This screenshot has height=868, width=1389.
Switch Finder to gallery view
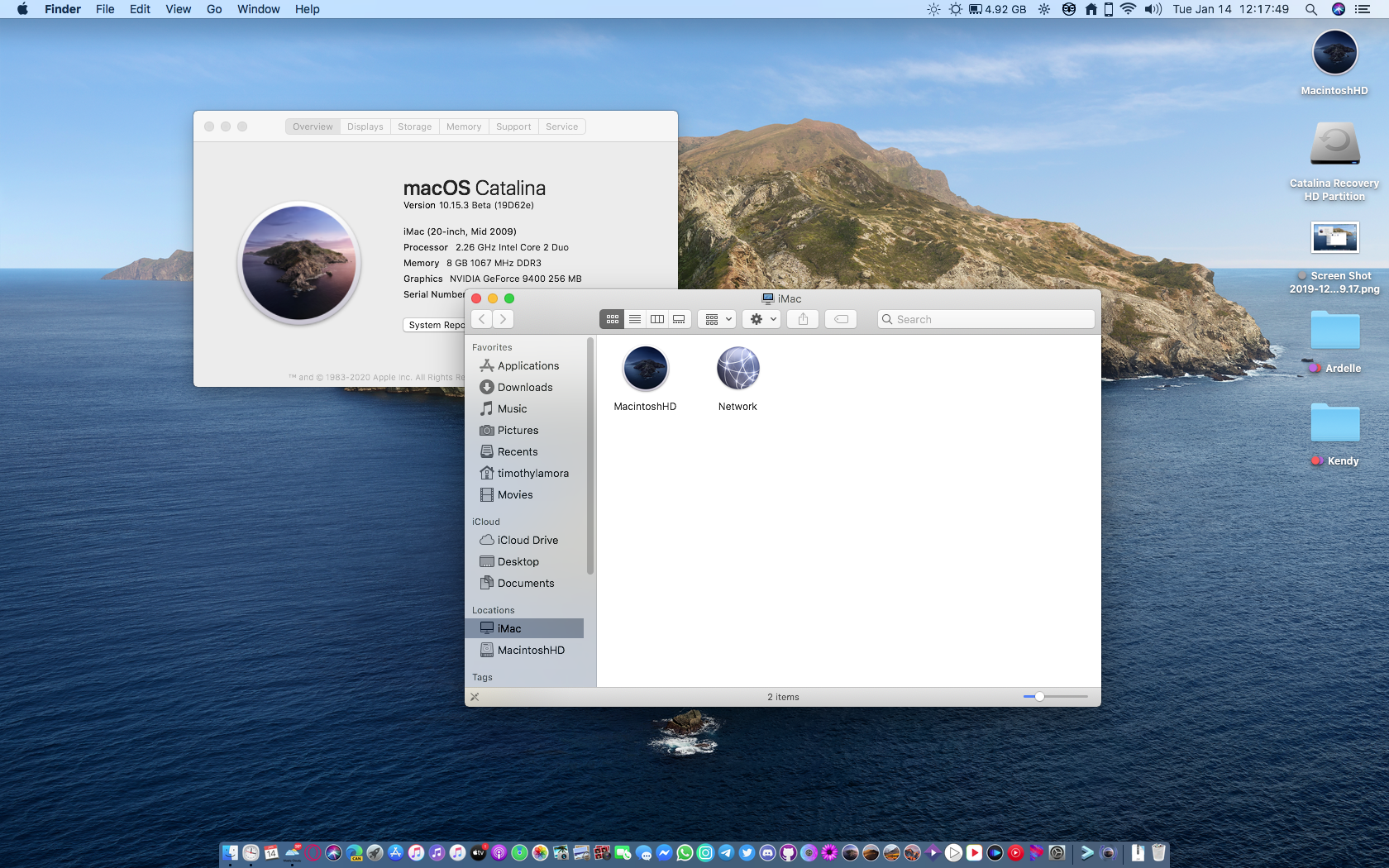pyautogui.click(x=679, y=319)
